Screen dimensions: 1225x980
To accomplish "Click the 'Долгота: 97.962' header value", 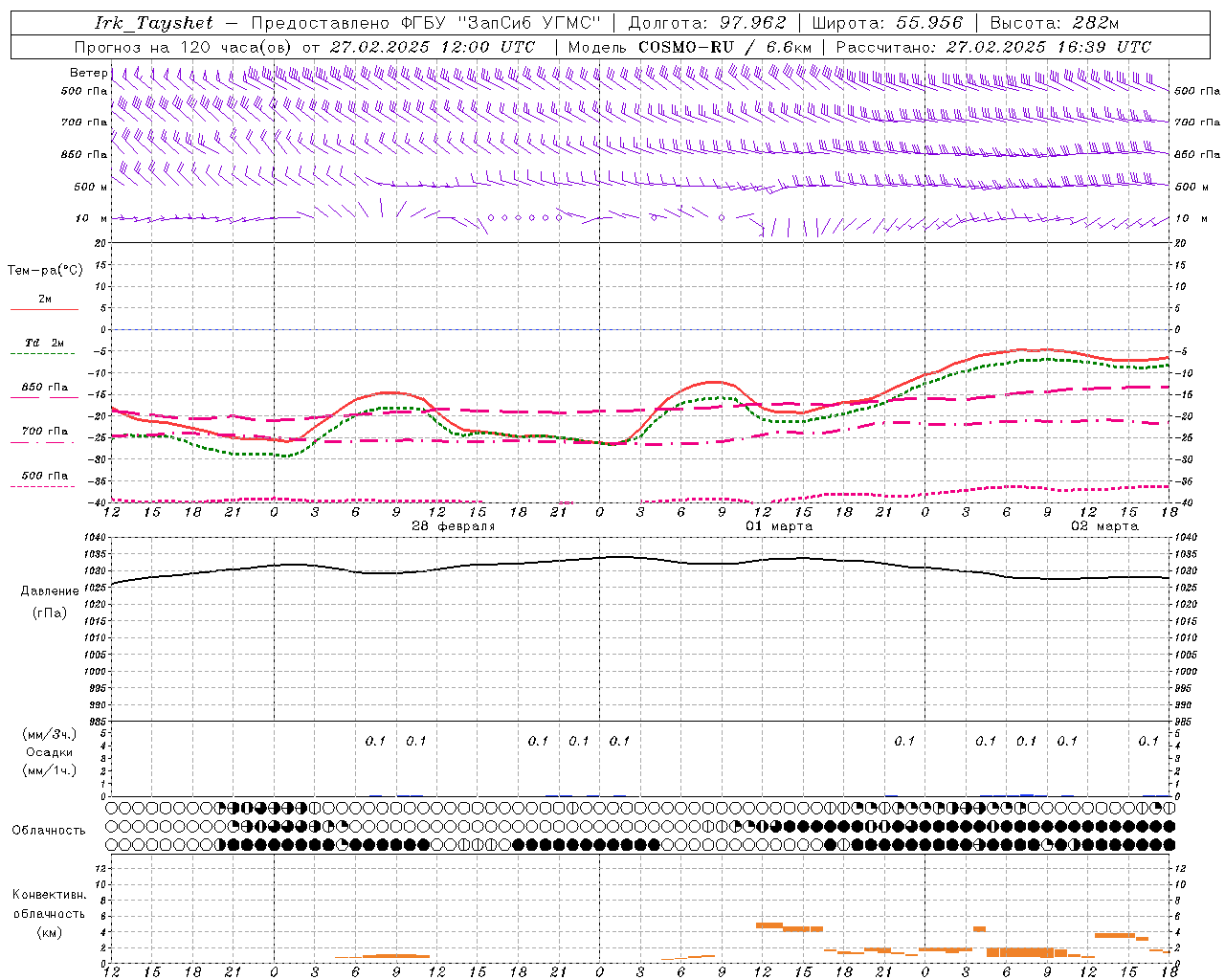I will pos(706,23).
